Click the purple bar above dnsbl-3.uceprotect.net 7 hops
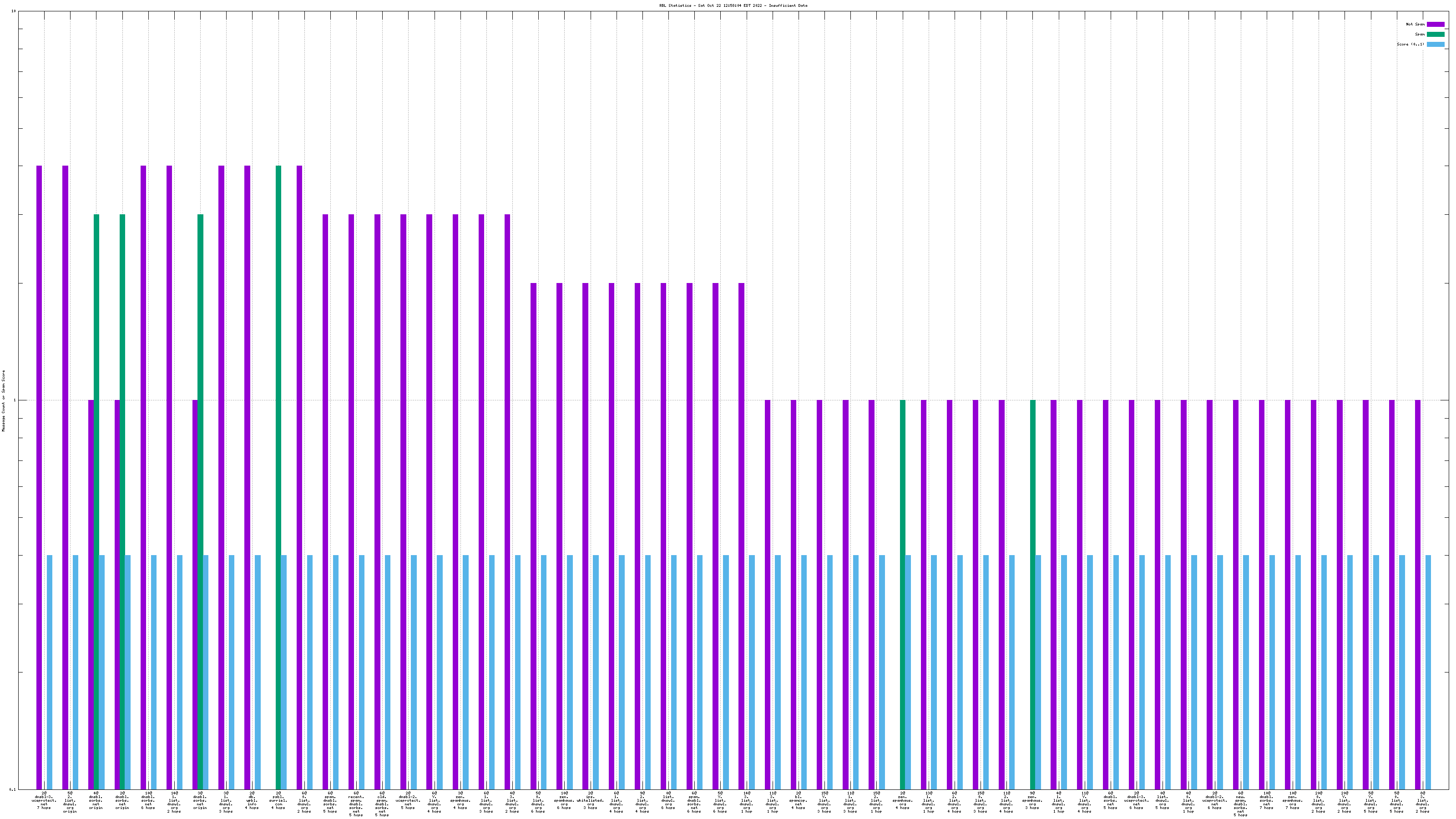Viewport: 1456px width, 819px height. point(39,452)
